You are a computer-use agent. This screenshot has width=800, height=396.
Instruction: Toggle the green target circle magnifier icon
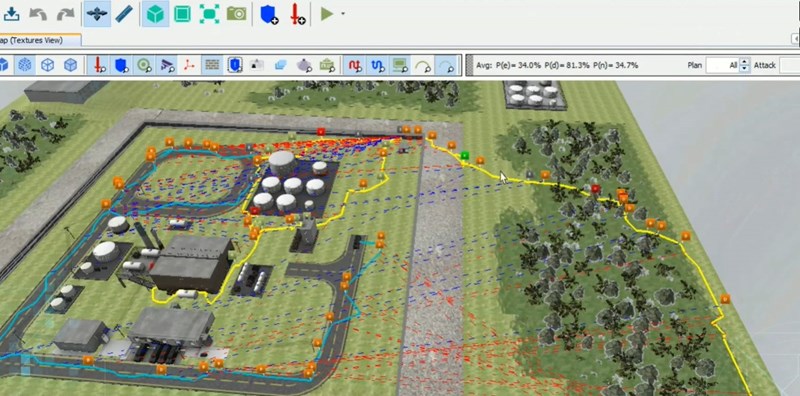[x=144, y=65]
